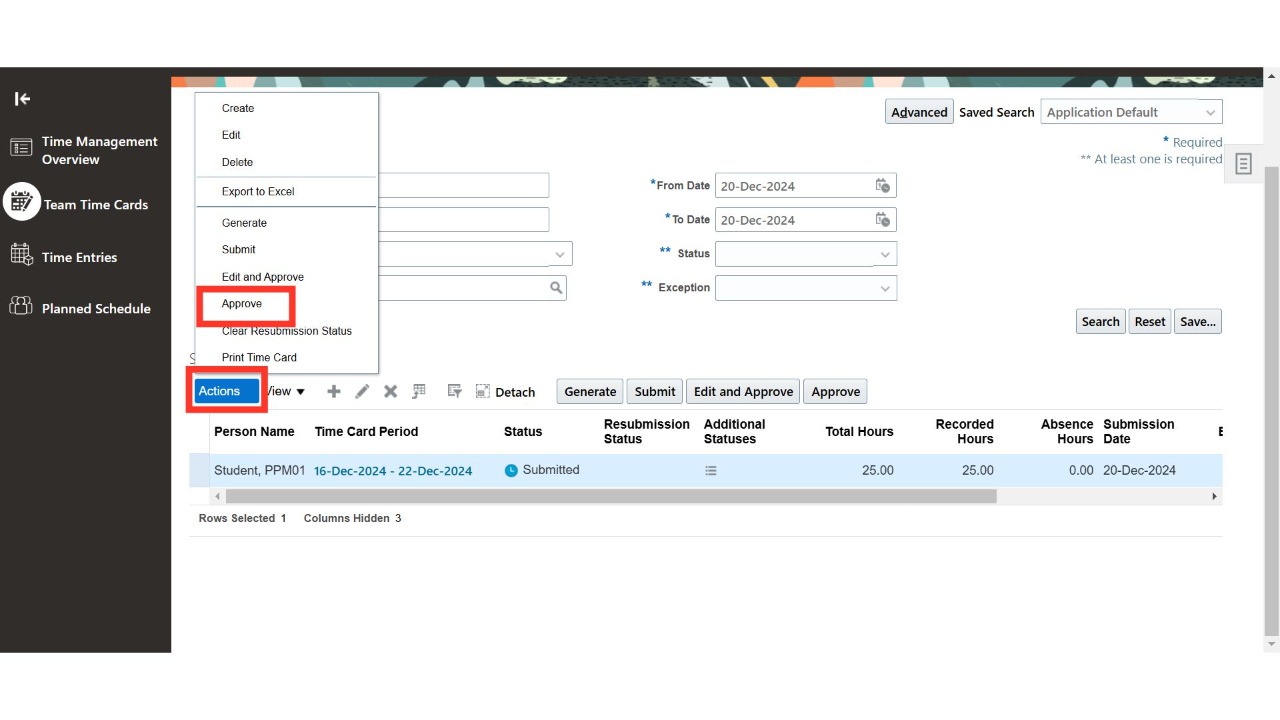The height and width of the screenshot is (720, 1280).
Task: Click the Edit and Approve toolbar button
Action: coord(743,392)
